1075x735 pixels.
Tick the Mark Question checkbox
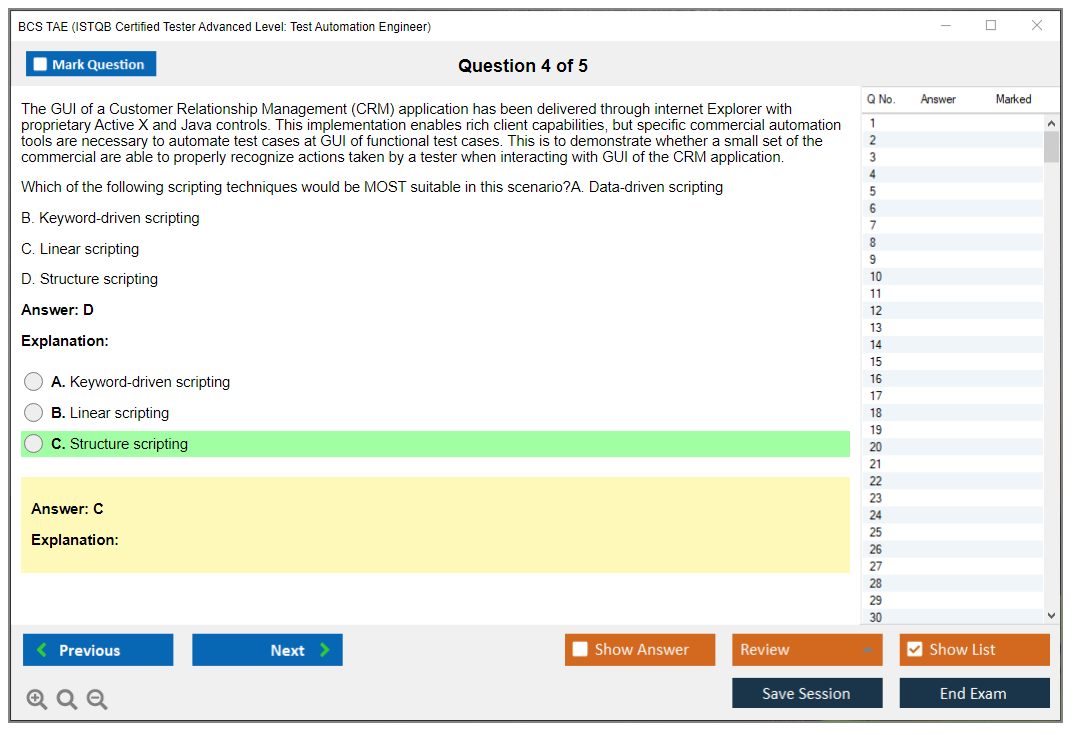point(41,65)
